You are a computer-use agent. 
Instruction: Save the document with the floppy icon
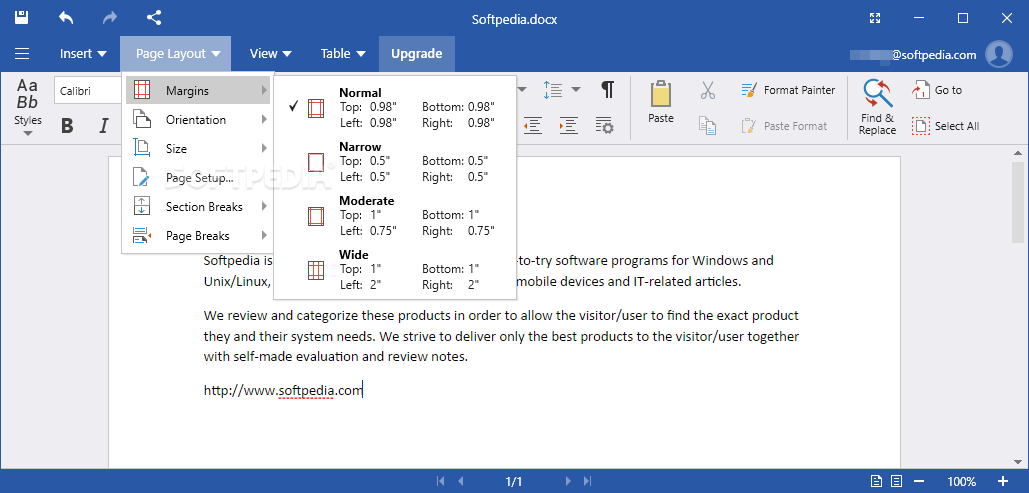tap(22, 18)
